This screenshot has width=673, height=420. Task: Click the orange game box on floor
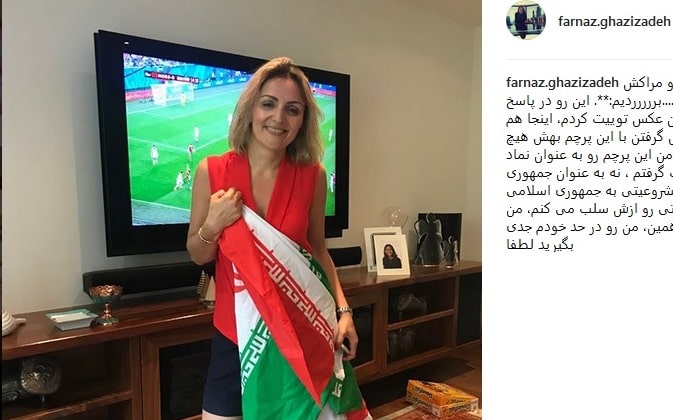pos(442,397)
